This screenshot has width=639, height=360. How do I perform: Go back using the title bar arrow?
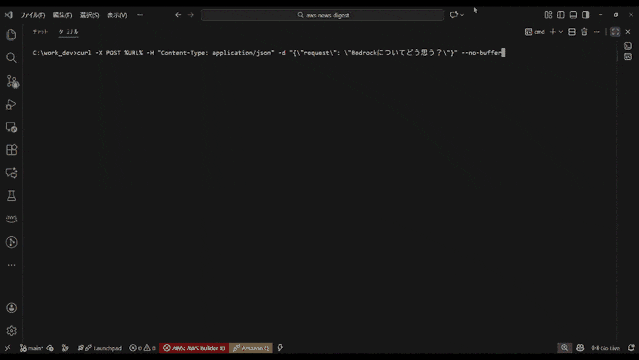[178, 15]
